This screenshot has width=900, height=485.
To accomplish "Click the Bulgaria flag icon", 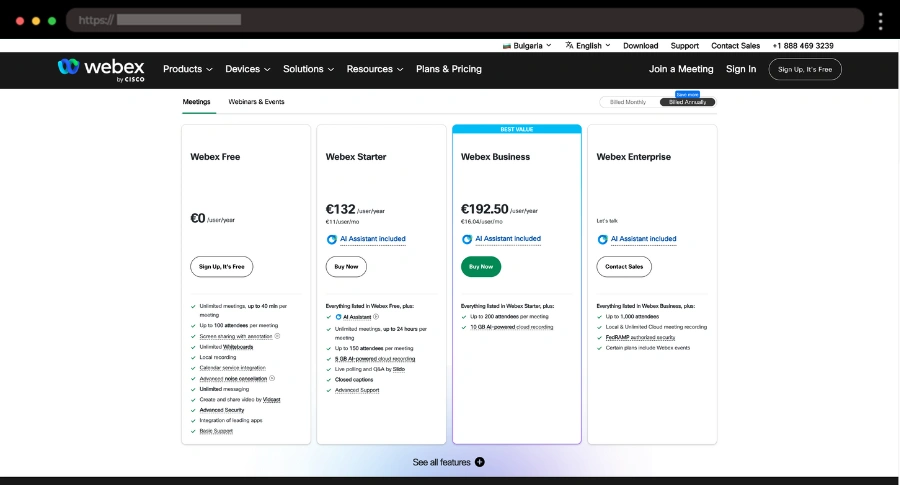I will [507, 46].
